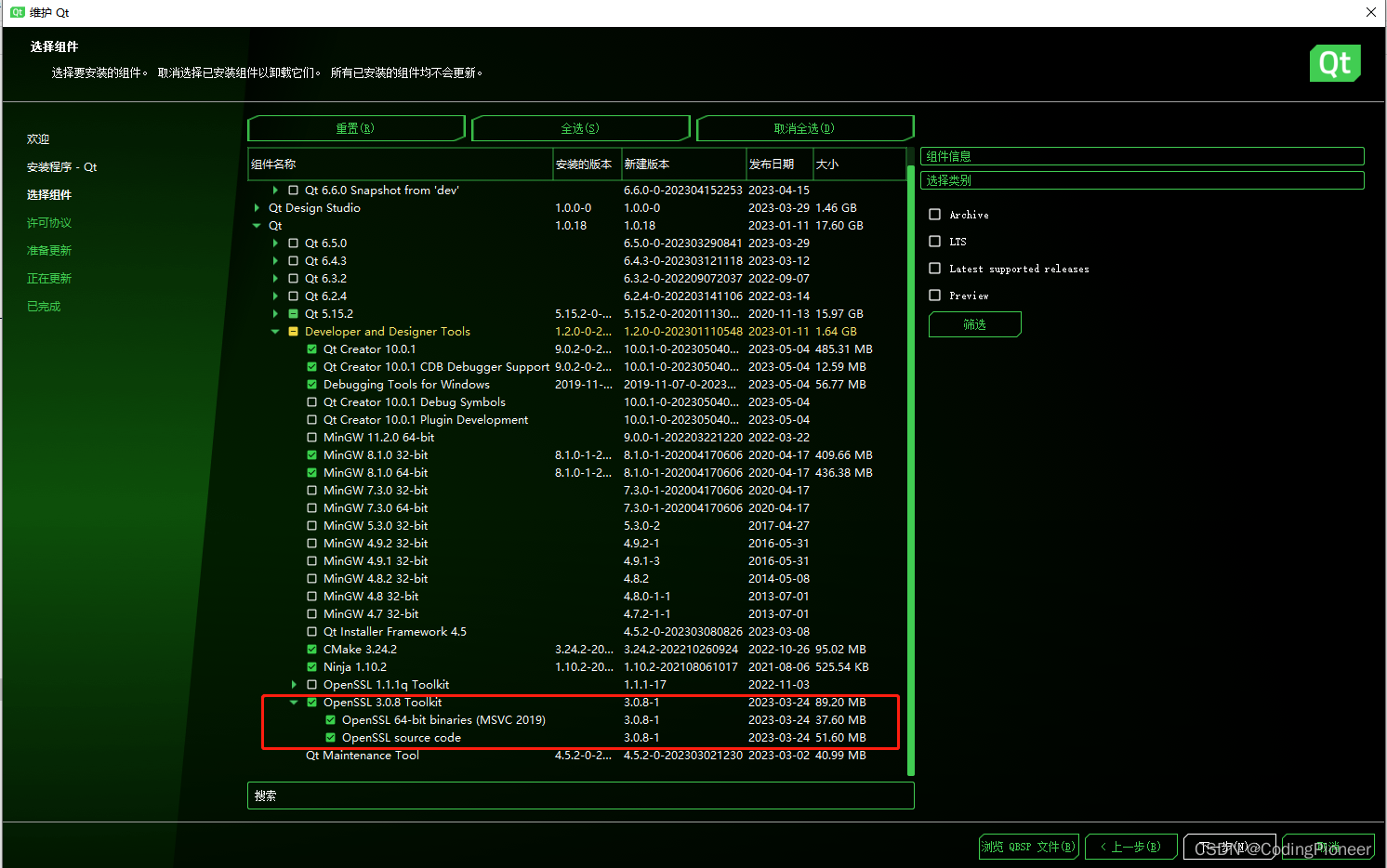Enable Latest supported releases checkbox
The width and height of the screenshot is (1387, 868).
935,269
